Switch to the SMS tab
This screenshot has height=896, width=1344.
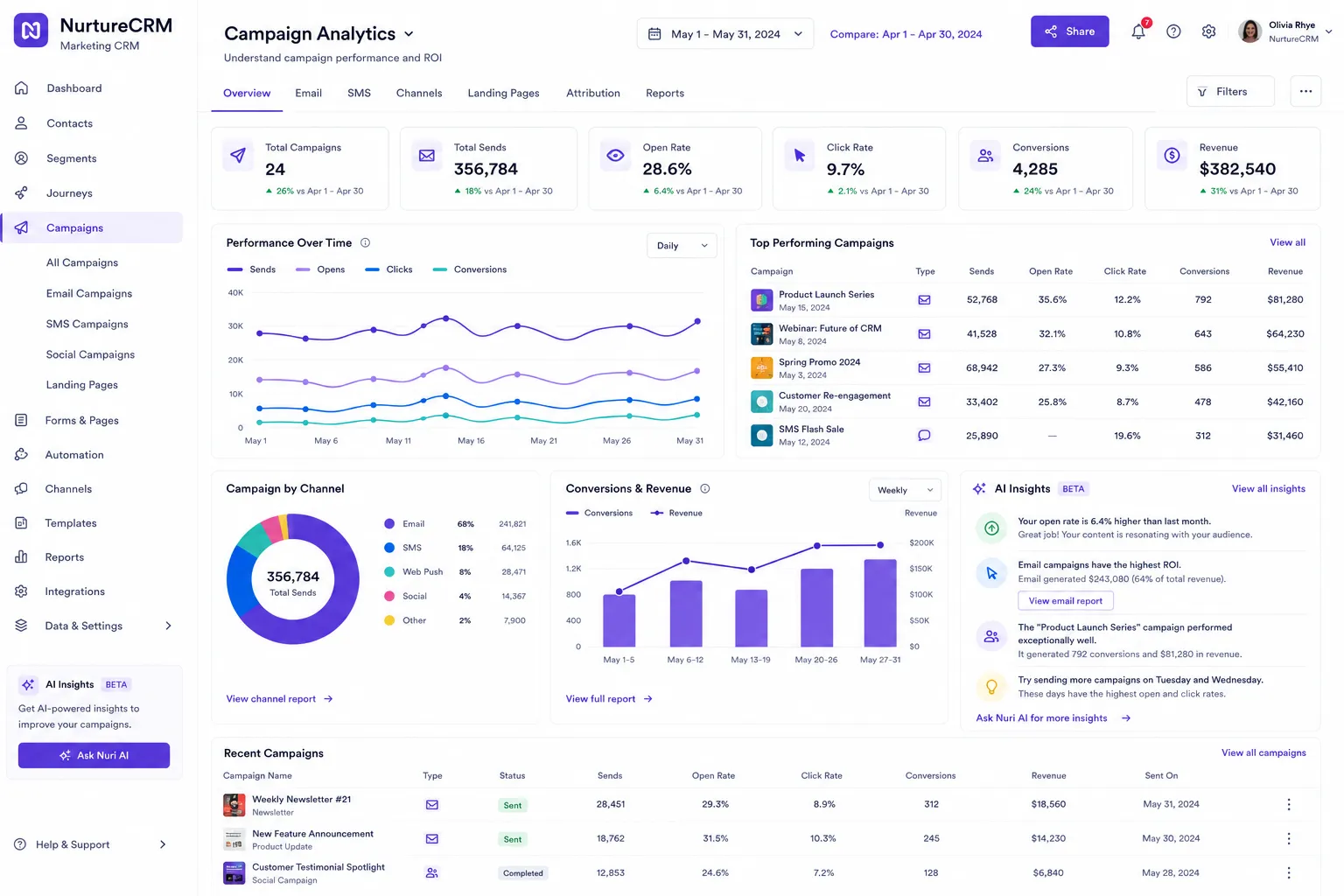(359, 93)
